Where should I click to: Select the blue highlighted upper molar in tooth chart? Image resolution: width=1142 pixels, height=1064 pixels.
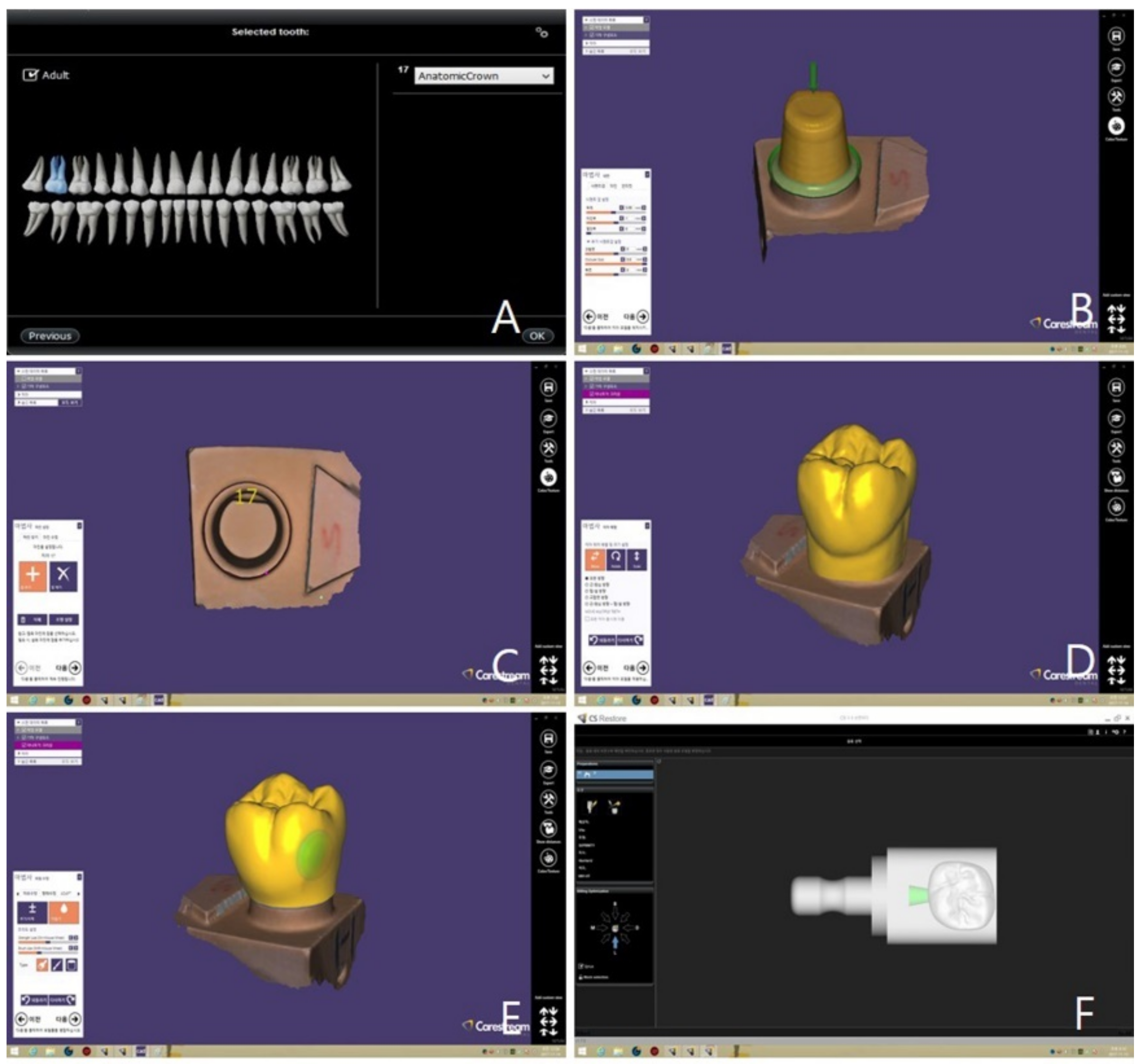pos(56,175)
